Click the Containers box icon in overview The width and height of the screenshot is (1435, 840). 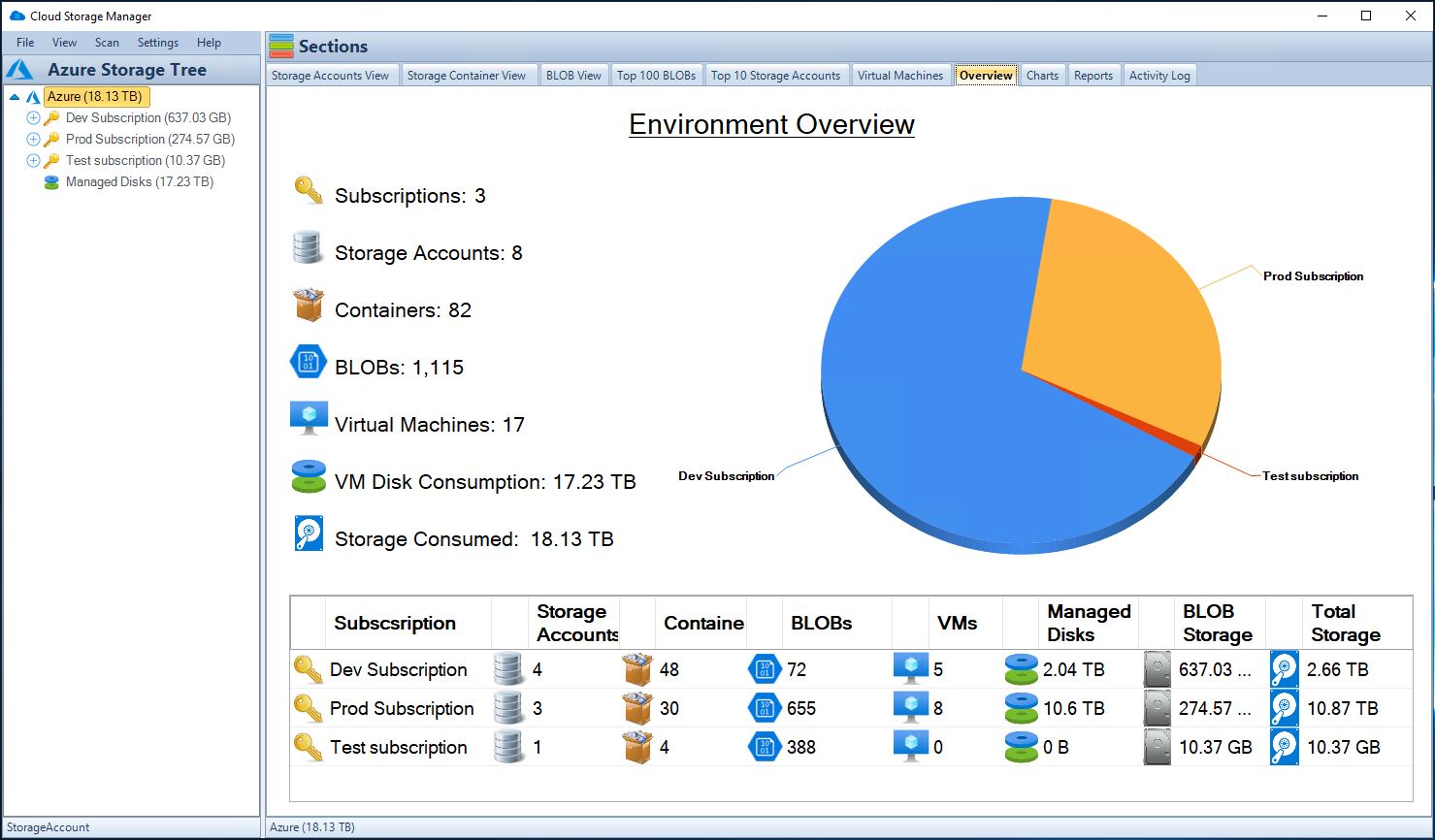point(309,305)
